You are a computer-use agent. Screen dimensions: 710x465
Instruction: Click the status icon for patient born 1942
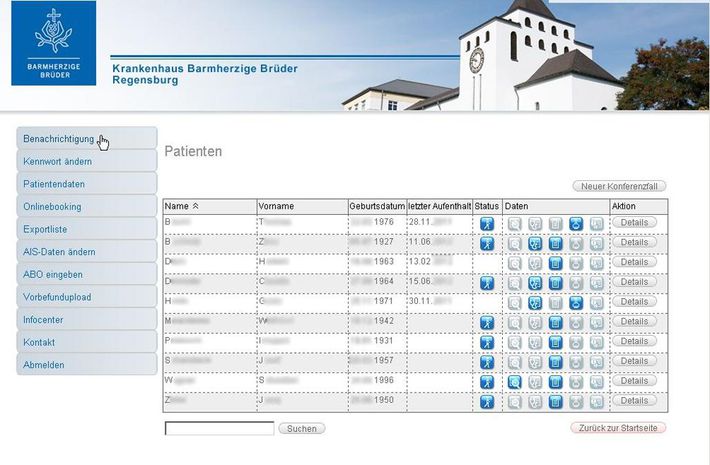tap(487, 322)
